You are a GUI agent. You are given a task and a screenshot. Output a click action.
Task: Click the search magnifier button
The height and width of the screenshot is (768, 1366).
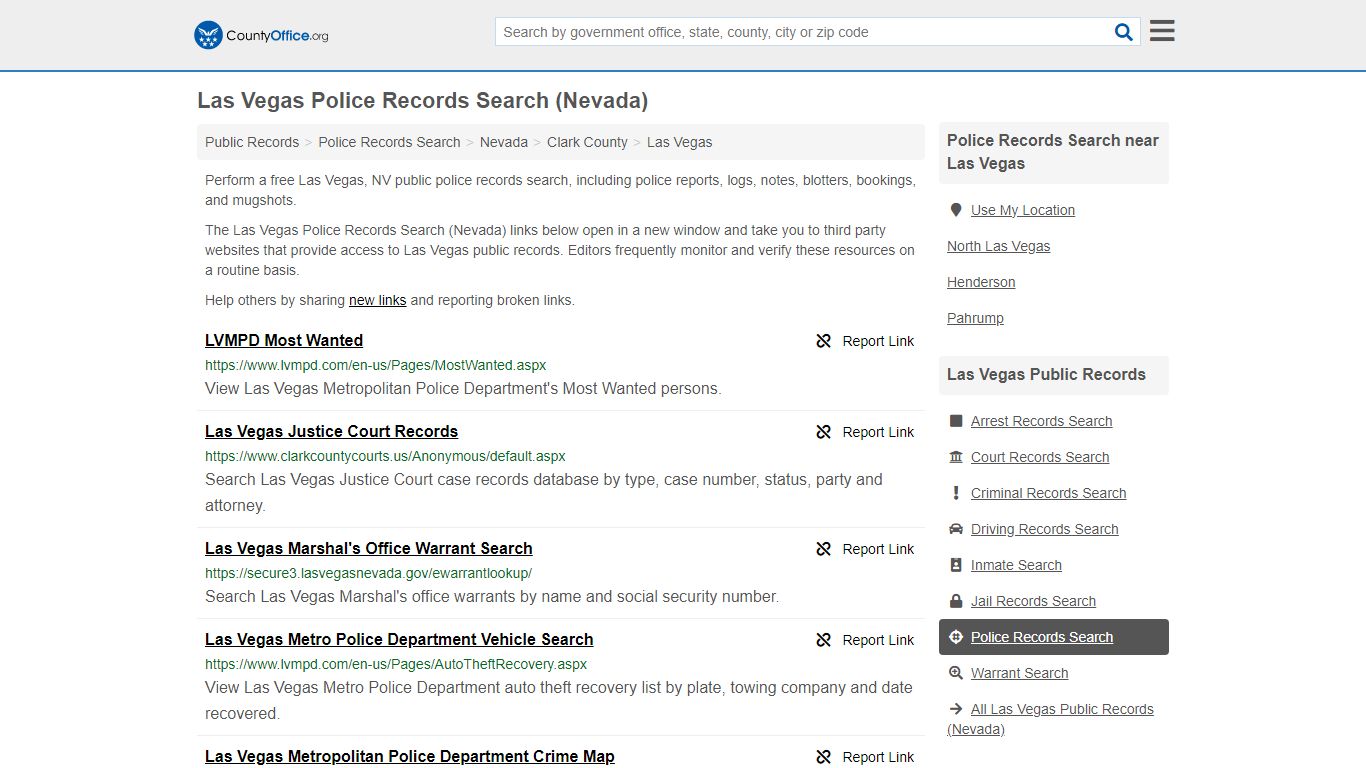(x=1124, y=32)
